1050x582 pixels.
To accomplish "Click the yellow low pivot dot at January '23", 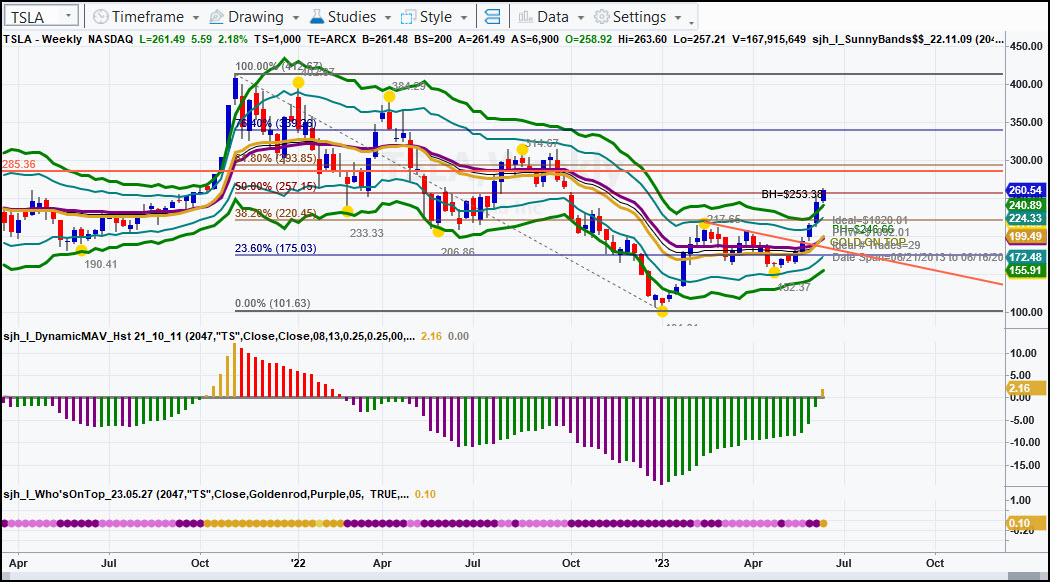I will (x=662, y=311).
